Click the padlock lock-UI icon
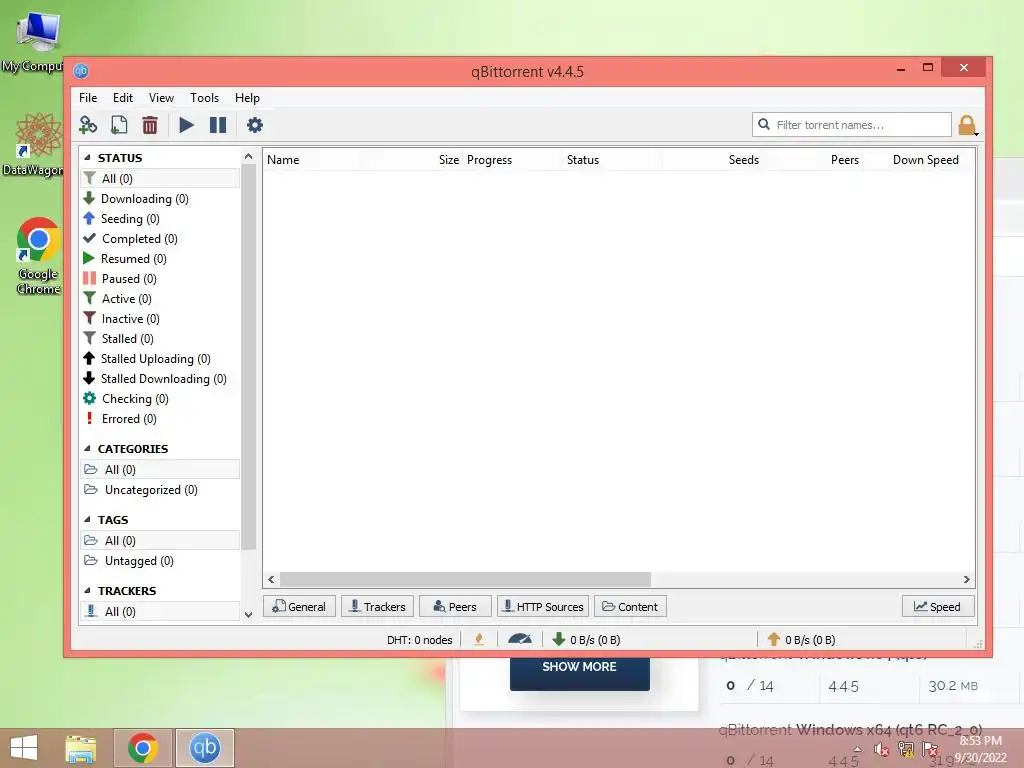This screenshot has height=768, width=1024. [967, 125]
